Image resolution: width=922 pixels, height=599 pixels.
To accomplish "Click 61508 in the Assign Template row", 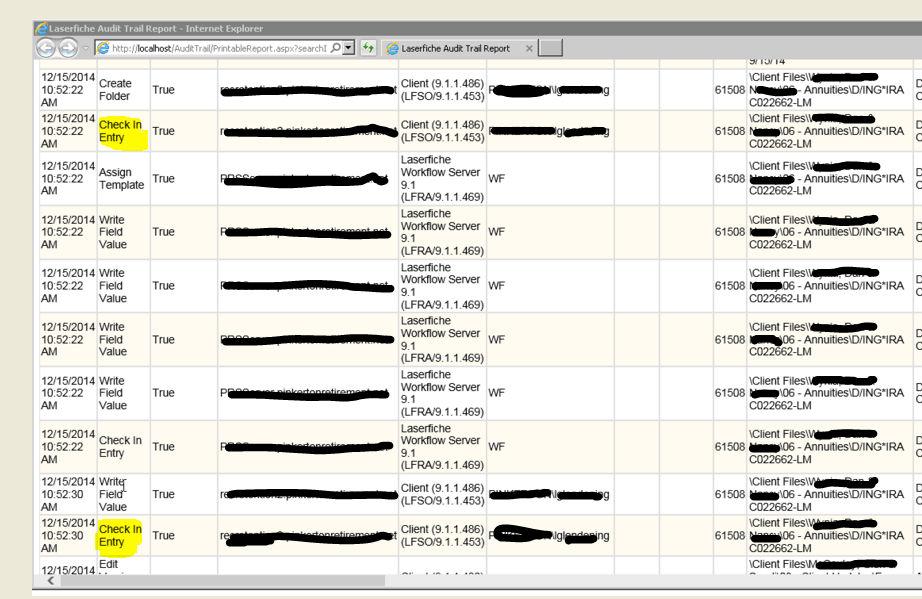I will coord(730,179).
